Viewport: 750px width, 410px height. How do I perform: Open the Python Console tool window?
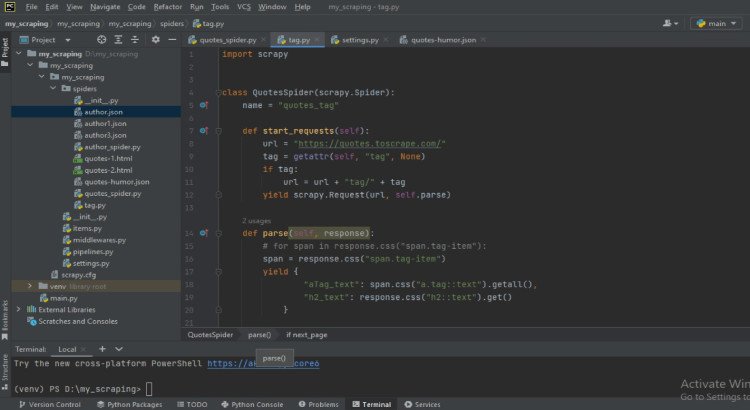tap(251, 404)
